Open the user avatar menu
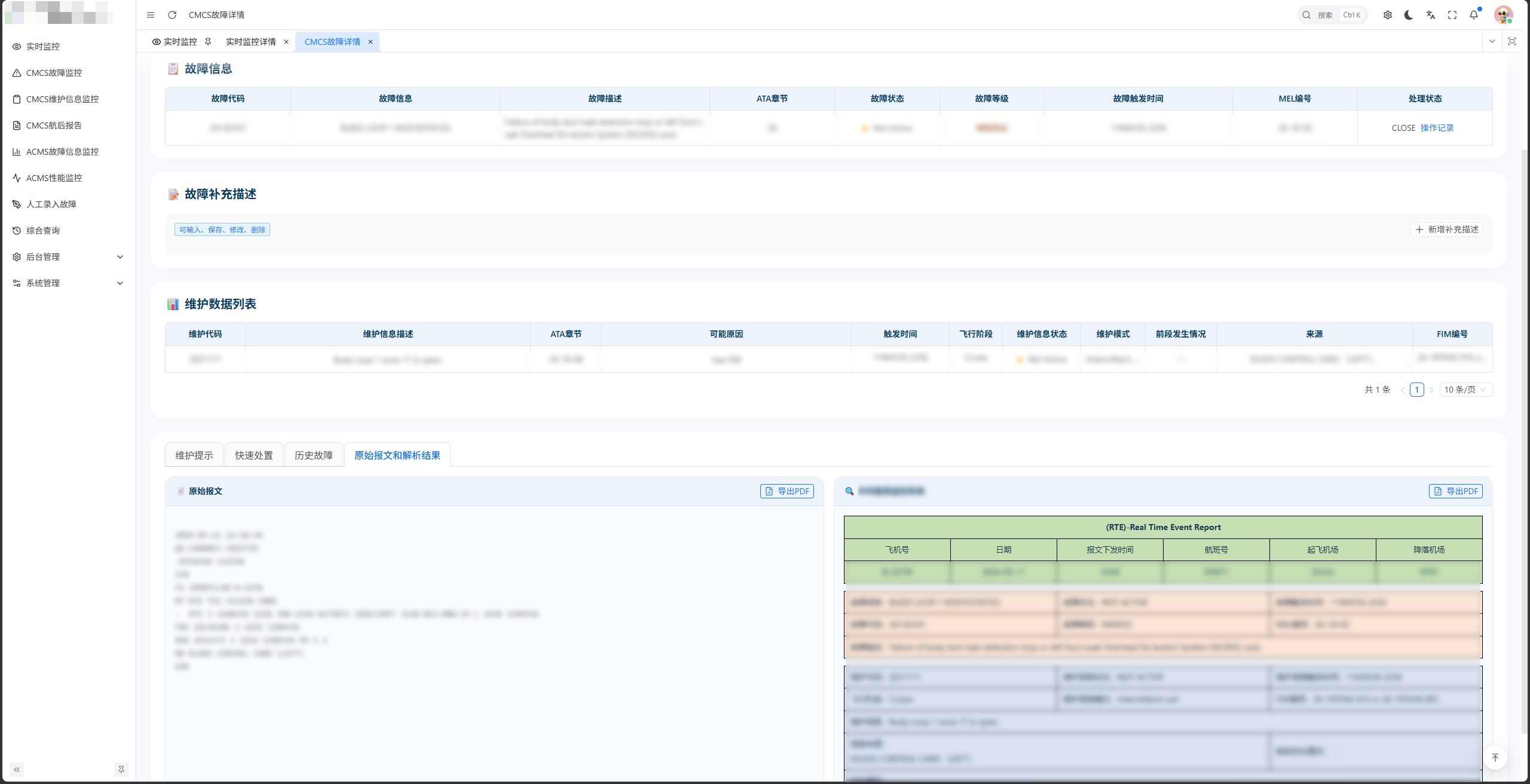Viewport: 1530px width, 784px height. pyautogui.click(x=1503, y=15)
